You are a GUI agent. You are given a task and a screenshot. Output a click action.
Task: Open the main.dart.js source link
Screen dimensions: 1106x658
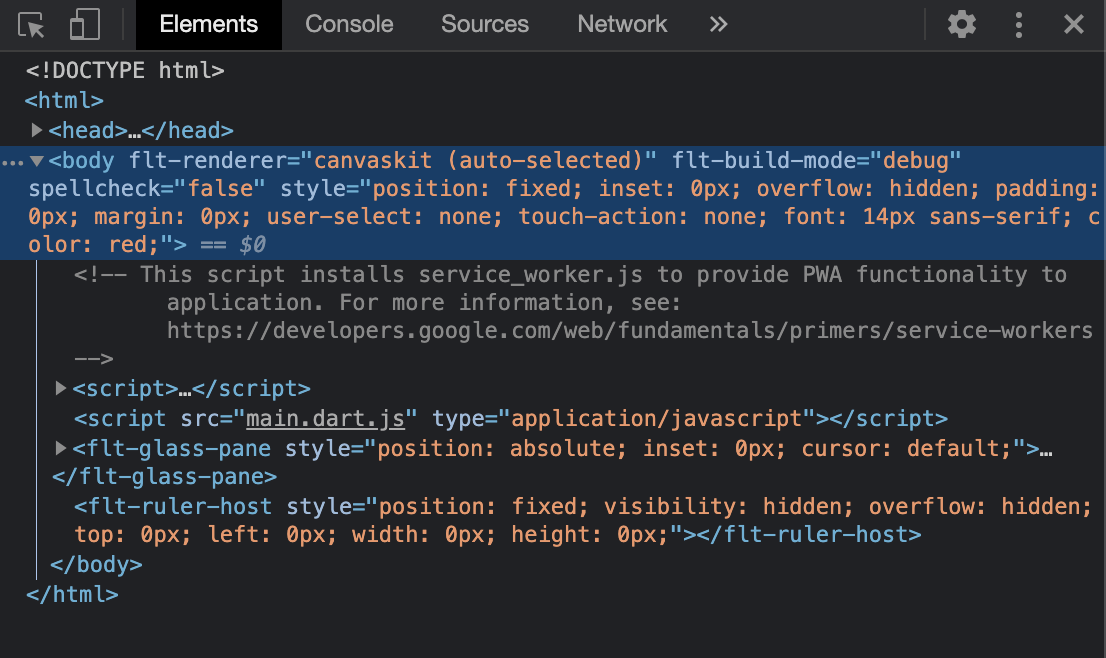(x=325, y=419)
